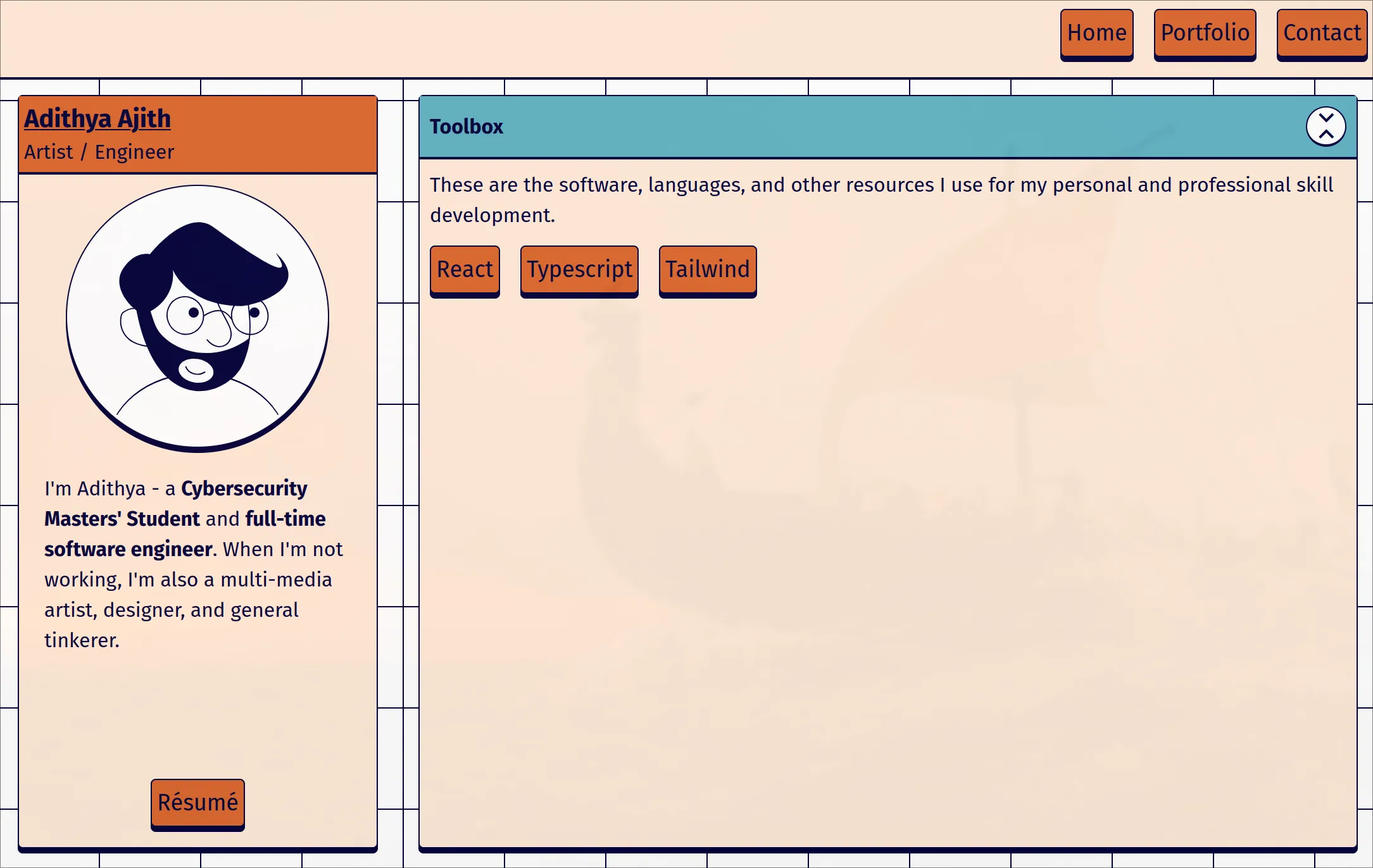Toggle Artist / Engineer profile label
The image size is (1373, 868).
point(98,151)
